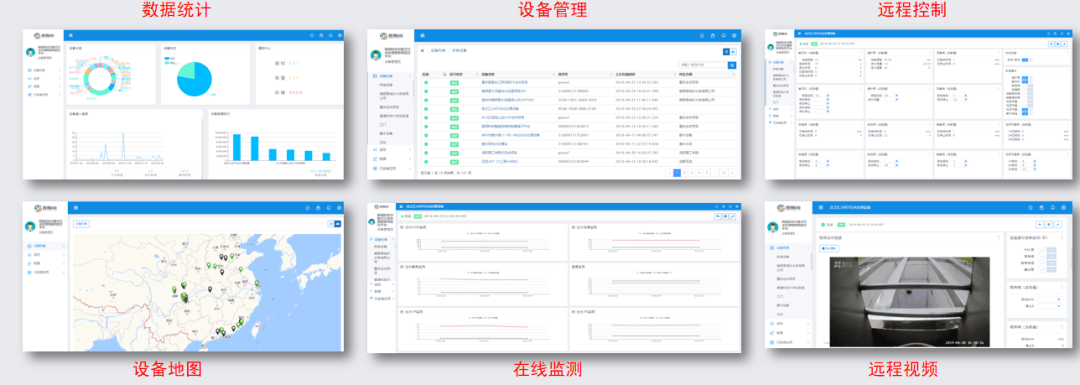Click the wrench icon button in remote video panel
This screenshot has height=385, width=1080.
tap(1058, 225)
